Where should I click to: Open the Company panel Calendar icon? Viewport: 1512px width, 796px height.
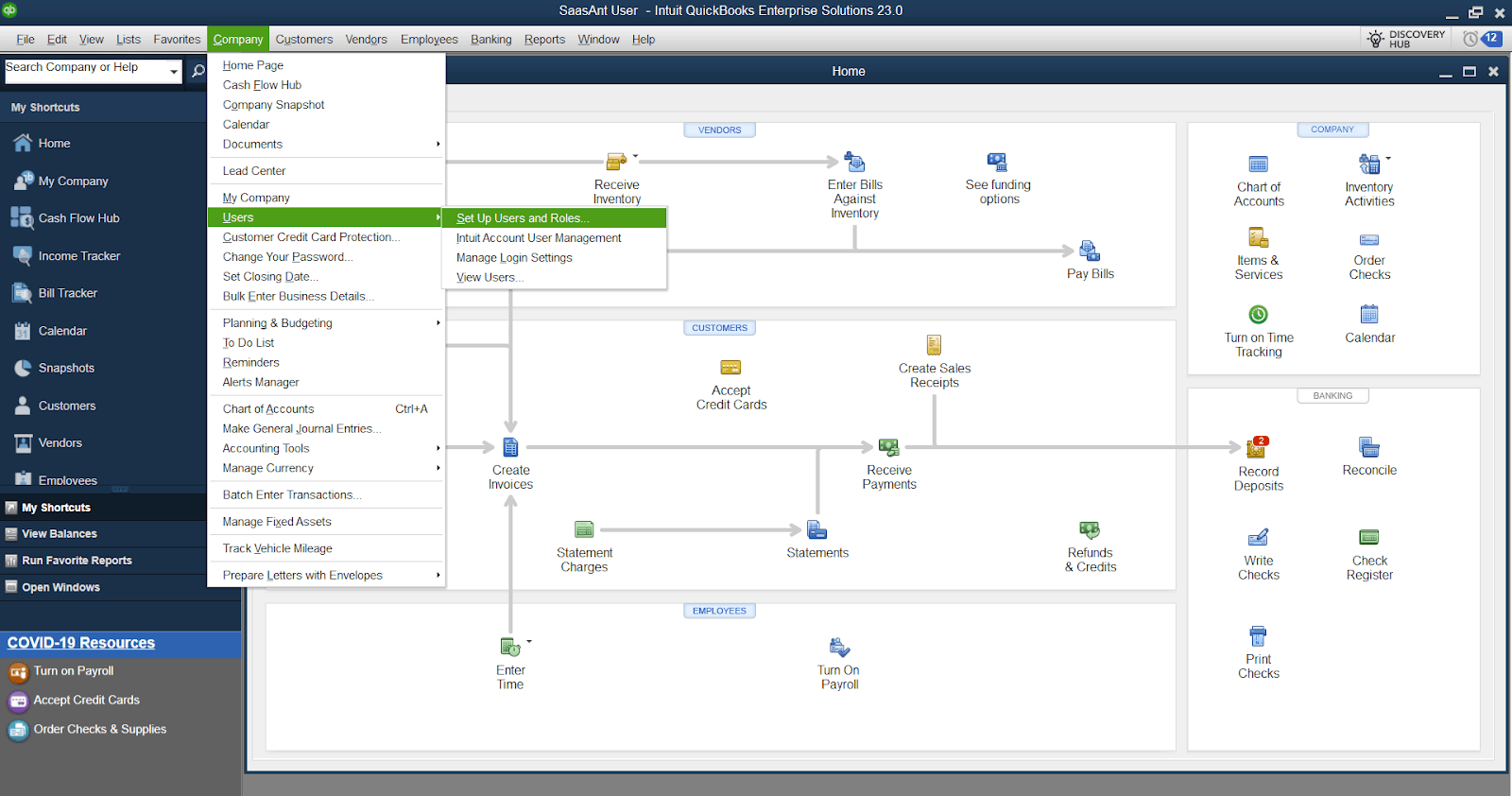(1369, 314)
